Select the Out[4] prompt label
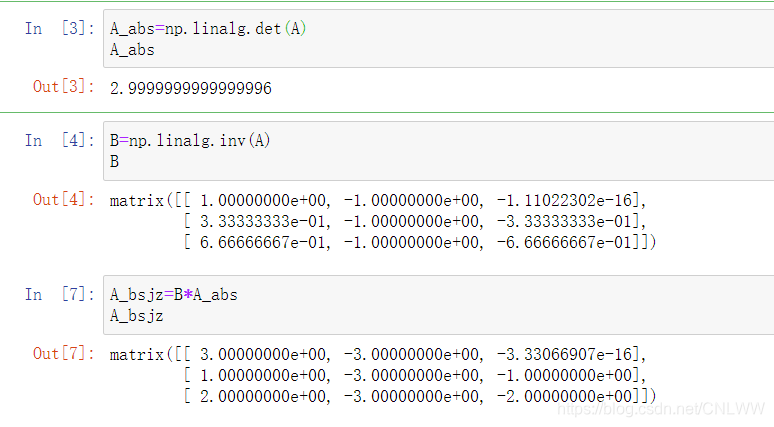This screenshot has width=774, height=427. pyautogui.click(x=64, y=199)
